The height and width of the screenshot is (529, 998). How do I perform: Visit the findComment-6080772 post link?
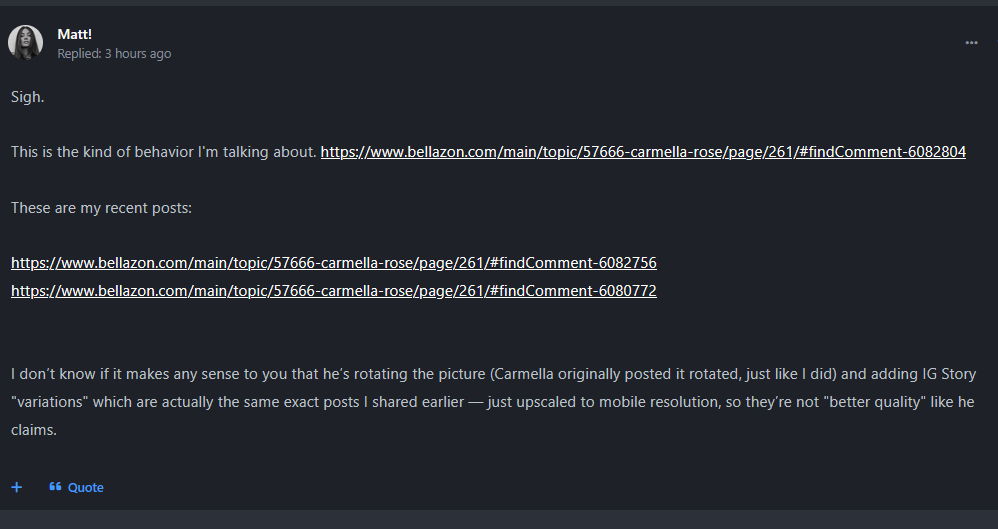(x=333, y=291)
